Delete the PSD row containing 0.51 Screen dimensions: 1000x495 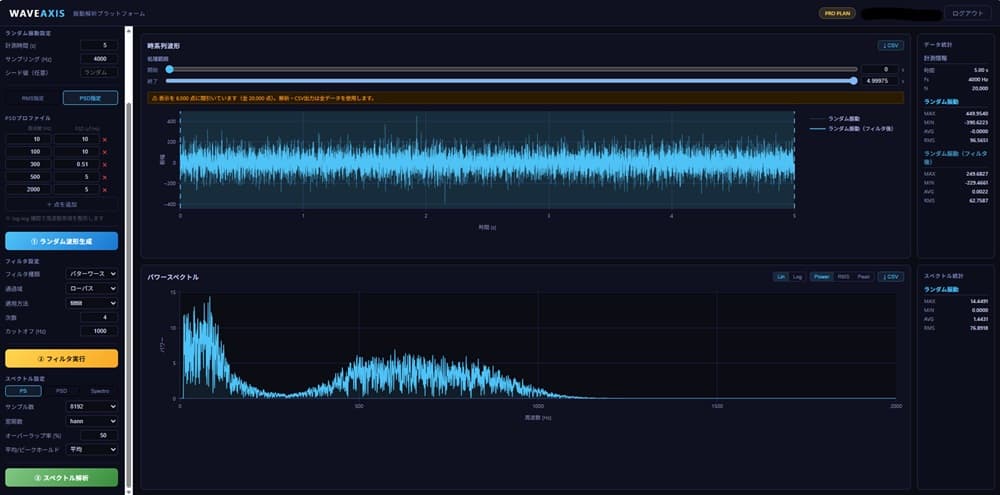pyautogui.click(x=105, y=165)
